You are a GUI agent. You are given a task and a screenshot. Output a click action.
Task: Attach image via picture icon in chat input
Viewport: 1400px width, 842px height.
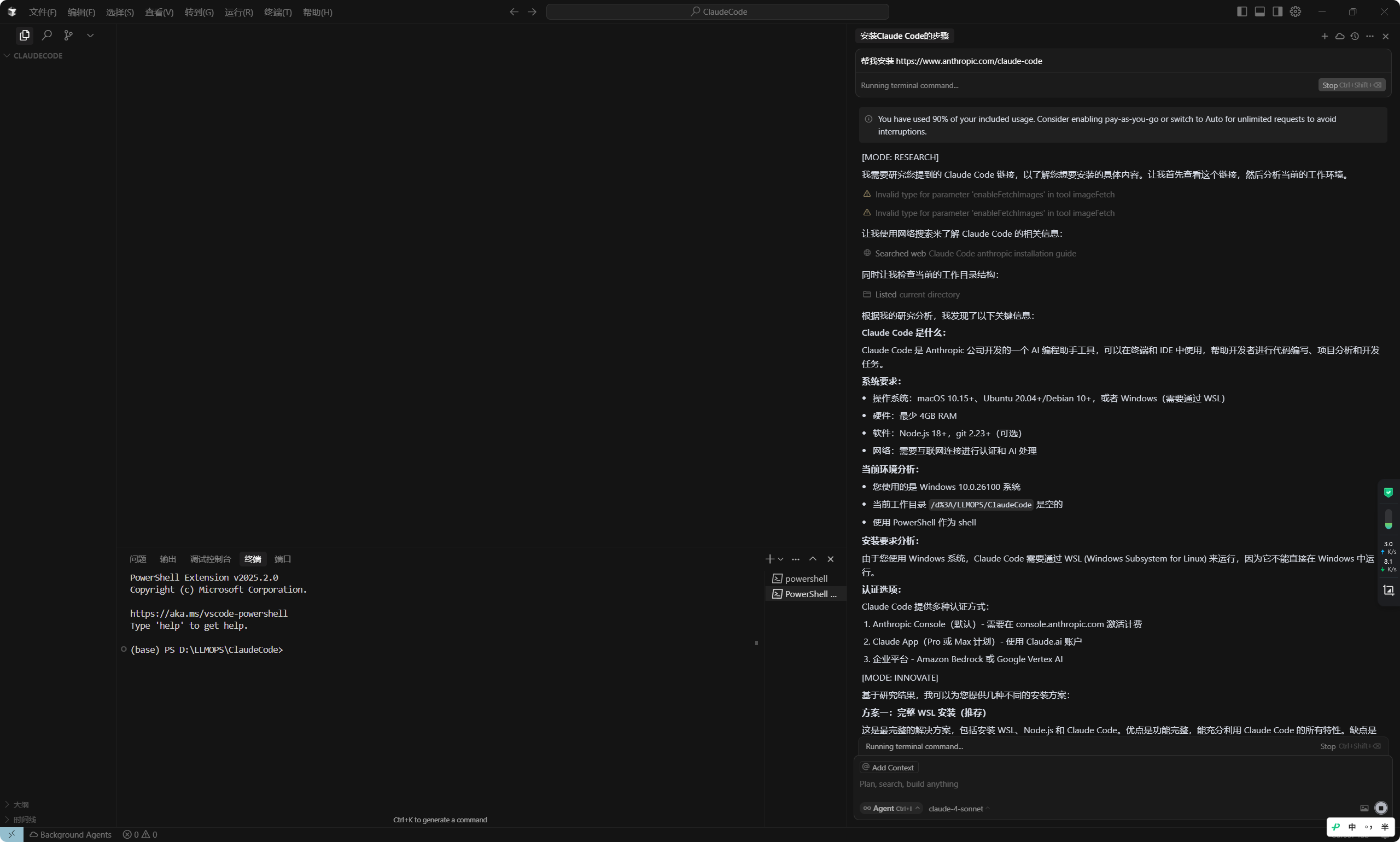1364,808
